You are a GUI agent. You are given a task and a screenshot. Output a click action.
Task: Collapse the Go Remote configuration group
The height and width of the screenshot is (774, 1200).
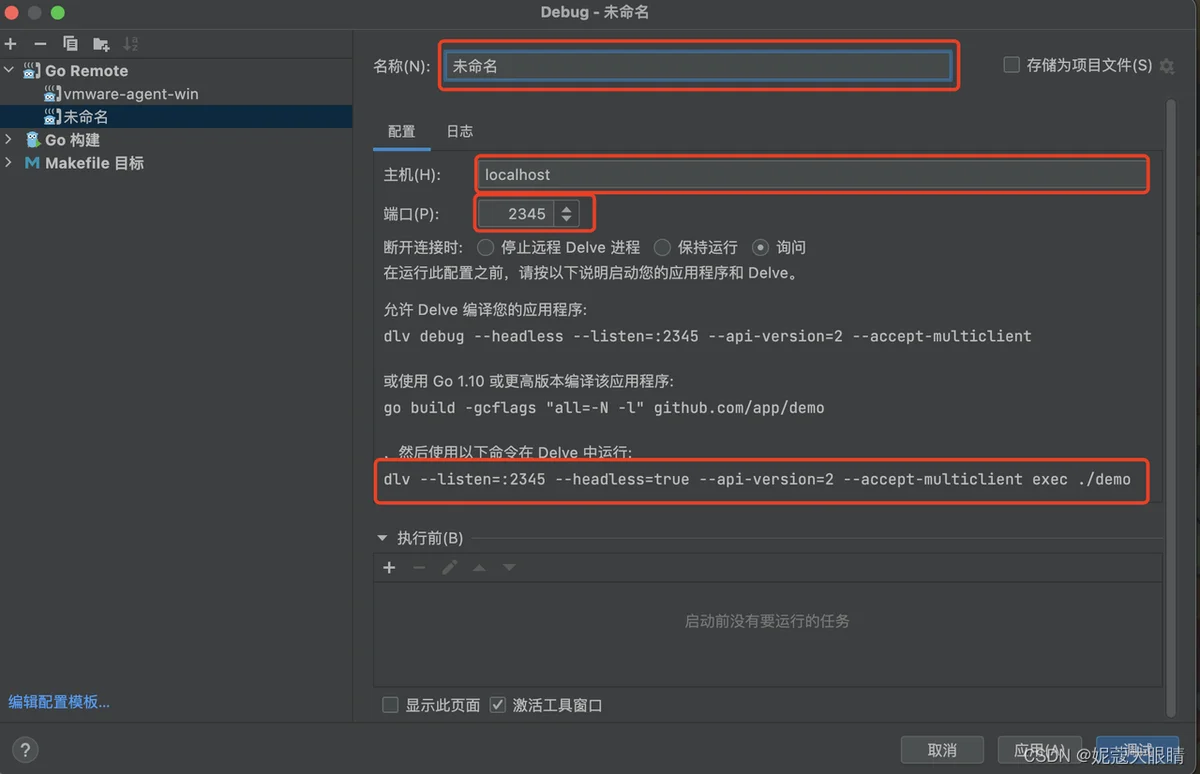click(8, 70)
